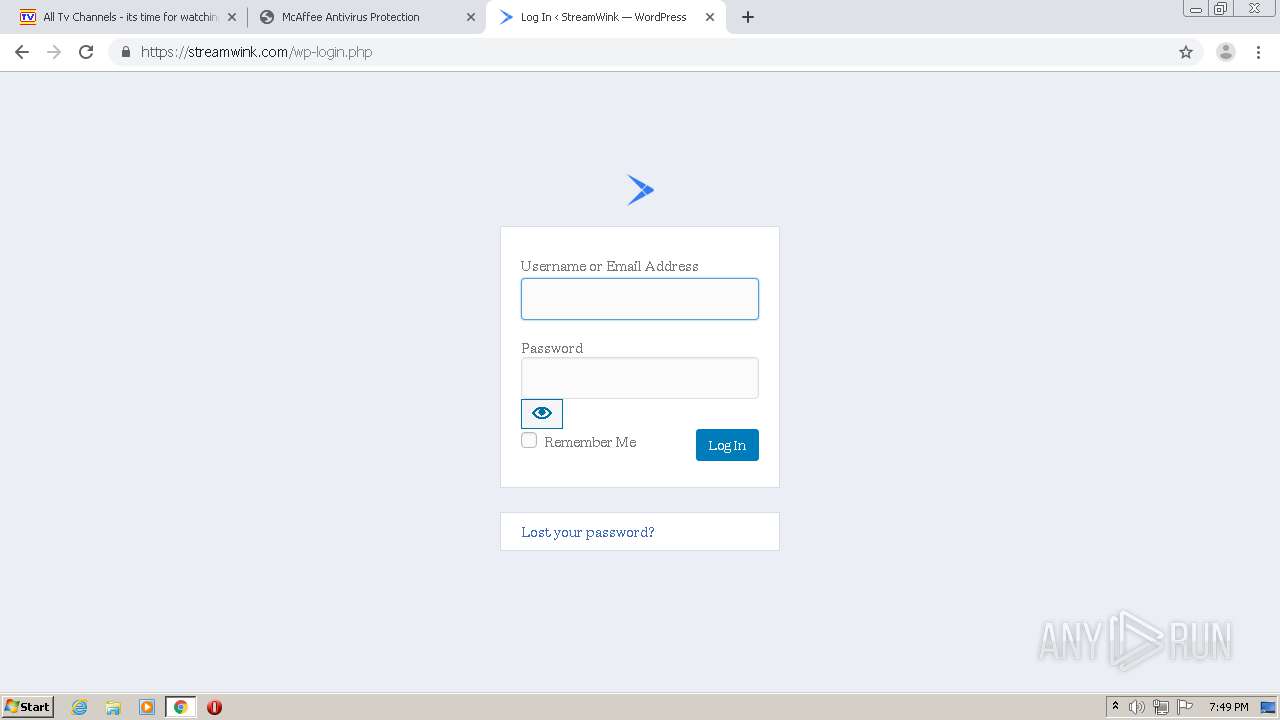1280x720 pixels.
Task: Click the red Opera taskbar icon
Action: click(x=214, y=707)
